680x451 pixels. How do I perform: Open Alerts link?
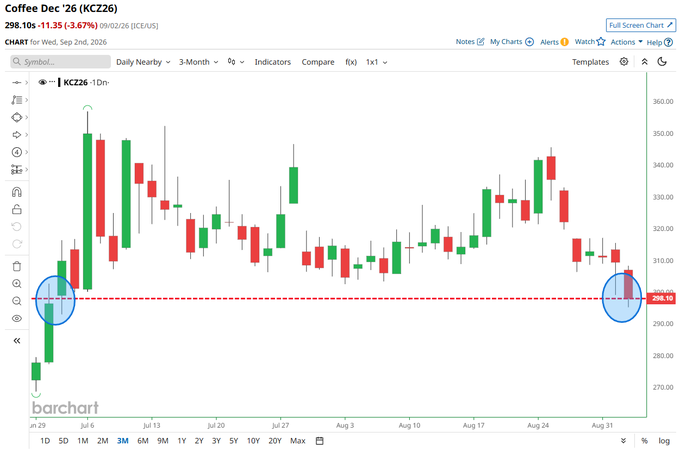pos(554,42)
